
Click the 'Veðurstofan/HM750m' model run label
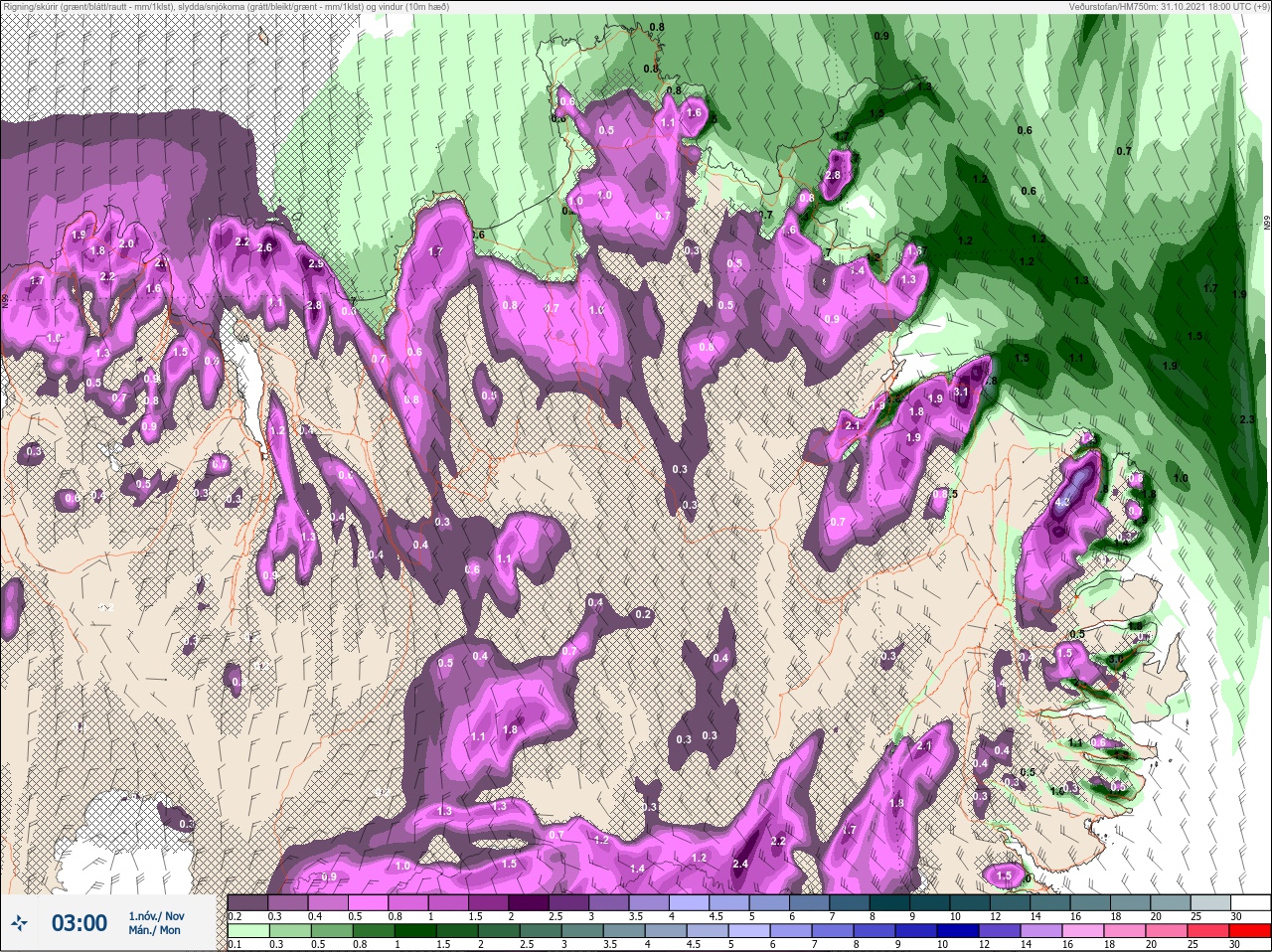click(x=1170, y=6)
